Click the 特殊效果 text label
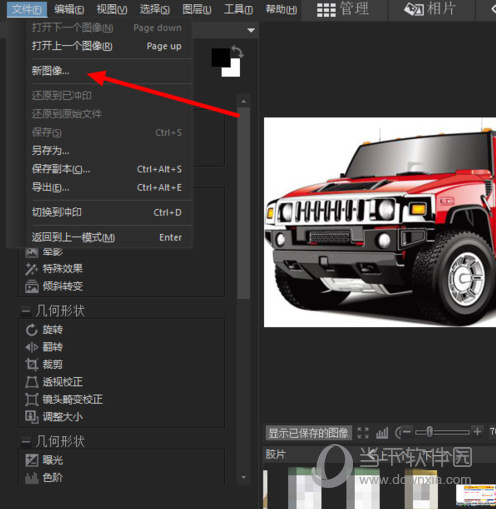The width and height of the screenshot is (496, 509). 63,269
